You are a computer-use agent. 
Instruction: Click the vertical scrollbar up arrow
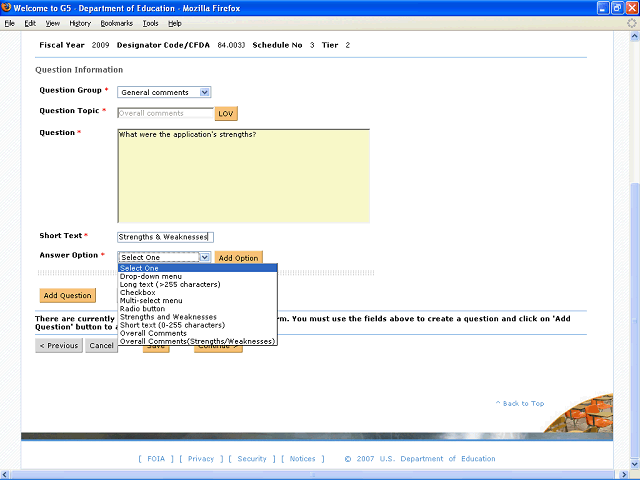[635, 36]
